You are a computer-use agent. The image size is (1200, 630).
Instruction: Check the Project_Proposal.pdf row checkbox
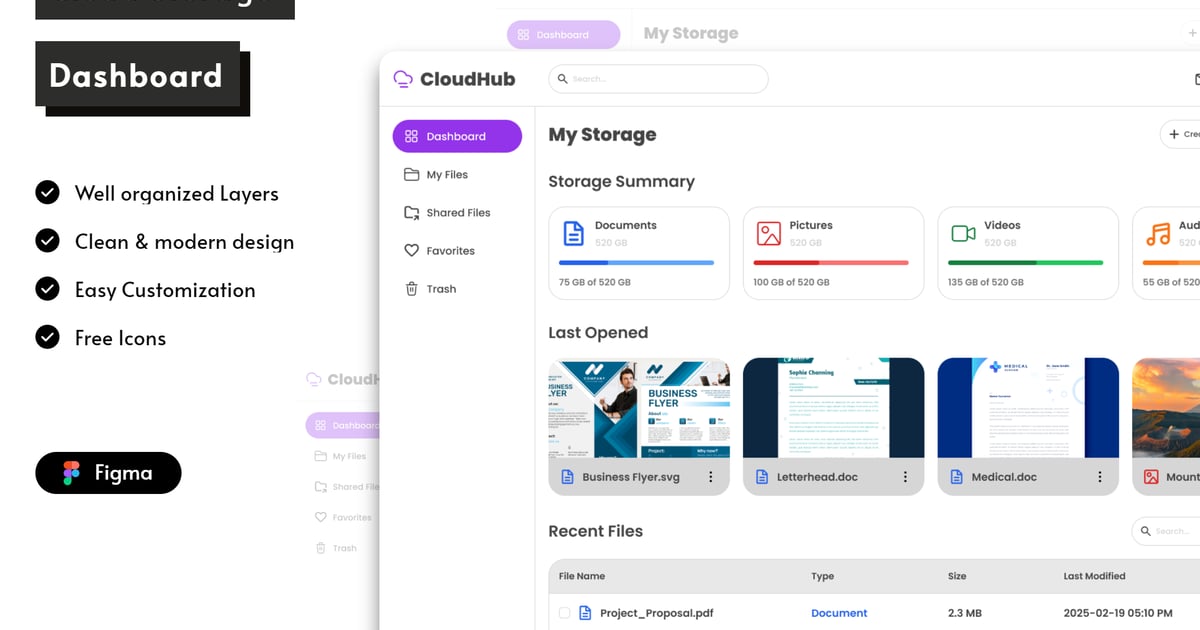click(x=565, y=613)
